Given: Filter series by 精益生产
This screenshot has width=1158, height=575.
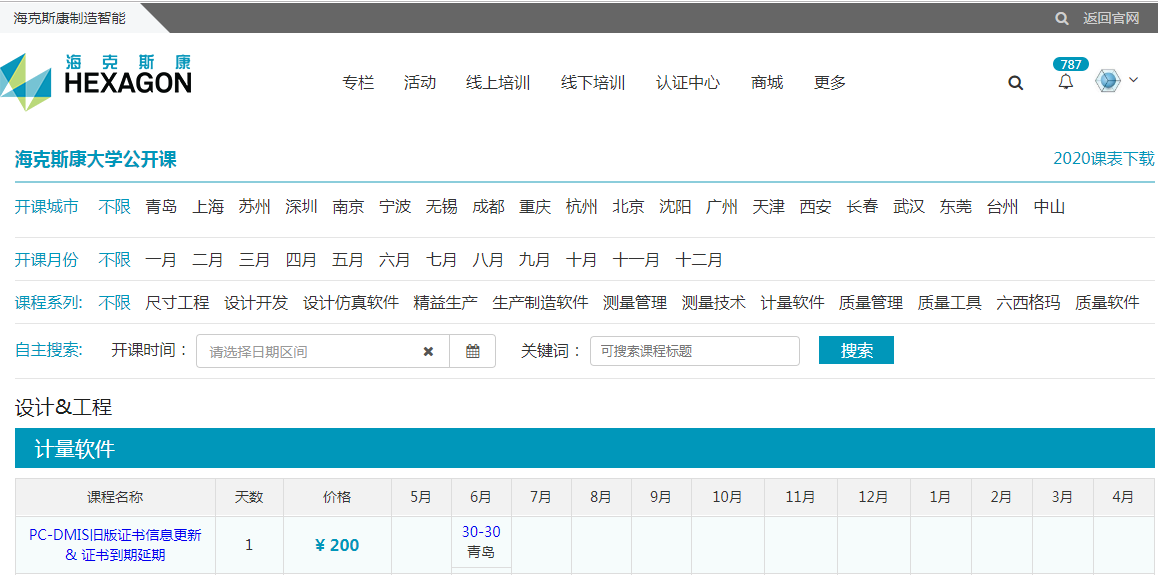Looking at the screenshot, I should 445,303.
